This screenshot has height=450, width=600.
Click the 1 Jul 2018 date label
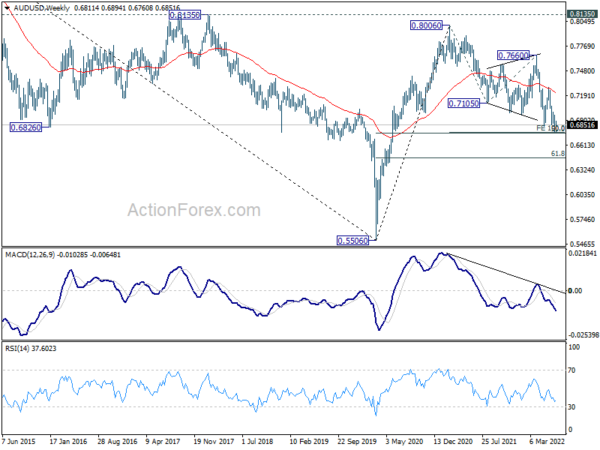(258, 441)
